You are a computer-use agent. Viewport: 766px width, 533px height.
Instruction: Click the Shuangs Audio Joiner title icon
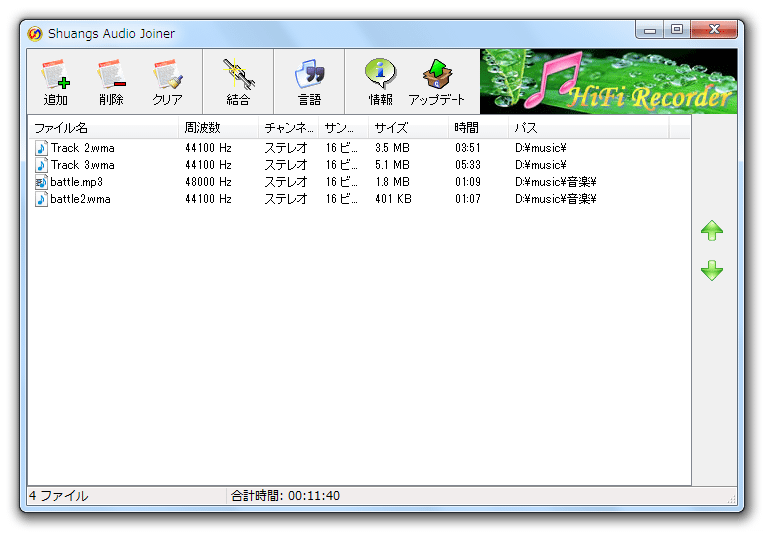[35, 33]
